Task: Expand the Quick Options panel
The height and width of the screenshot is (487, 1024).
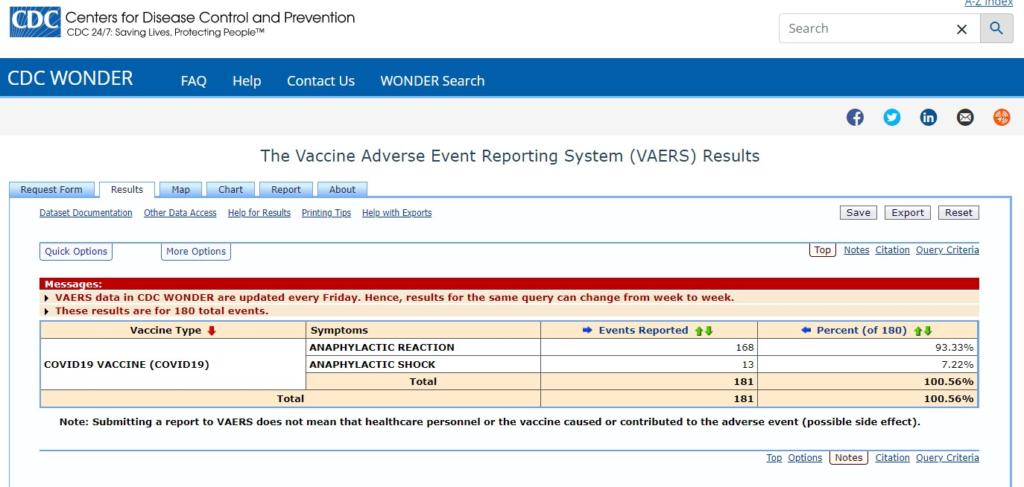Action: [x=77, y=252]
